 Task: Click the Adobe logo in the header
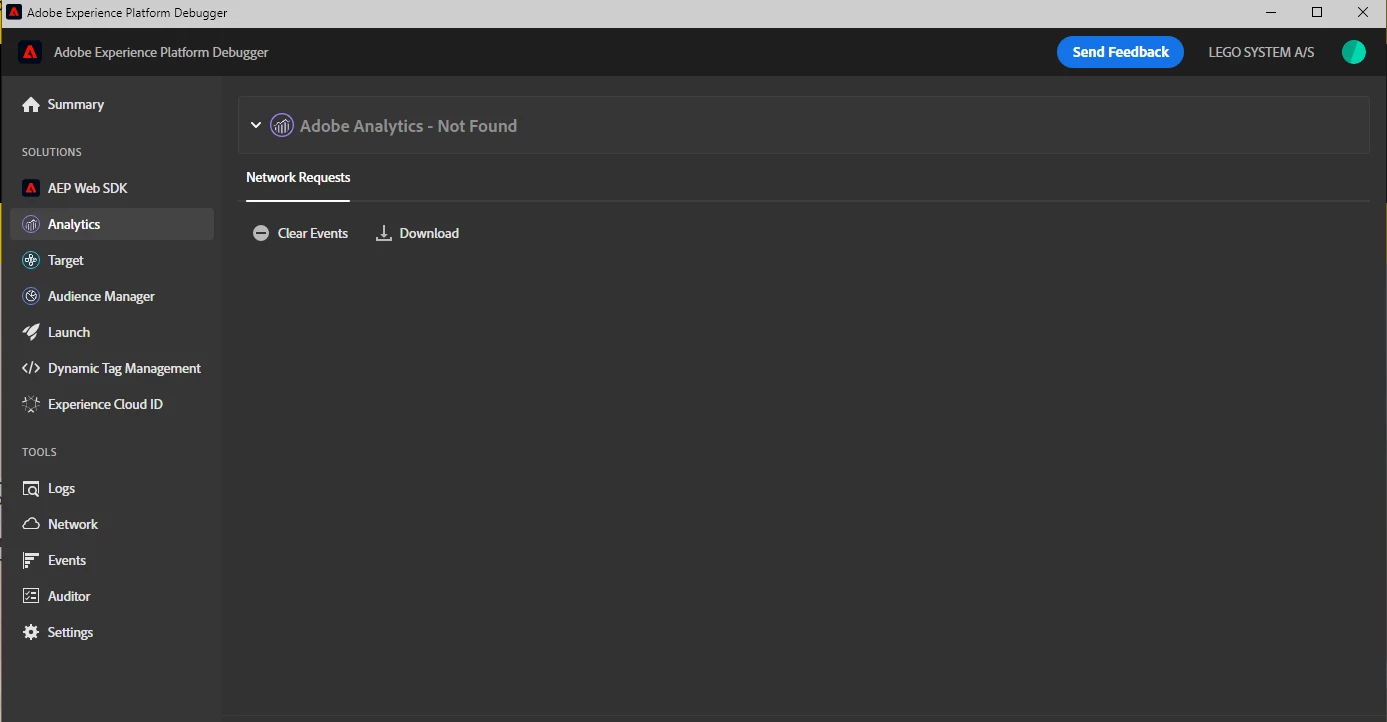30,52
